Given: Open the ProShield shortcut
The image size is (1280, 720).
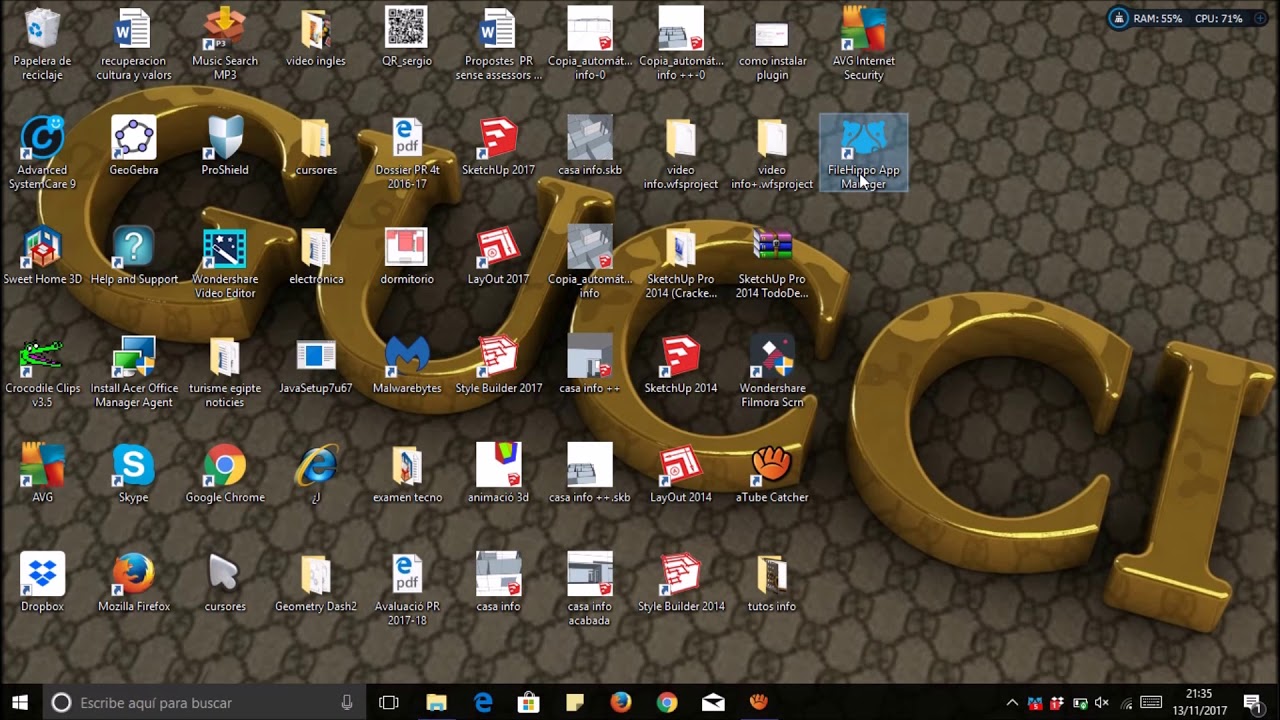Looking at the screenshot, I should point(225,146).
